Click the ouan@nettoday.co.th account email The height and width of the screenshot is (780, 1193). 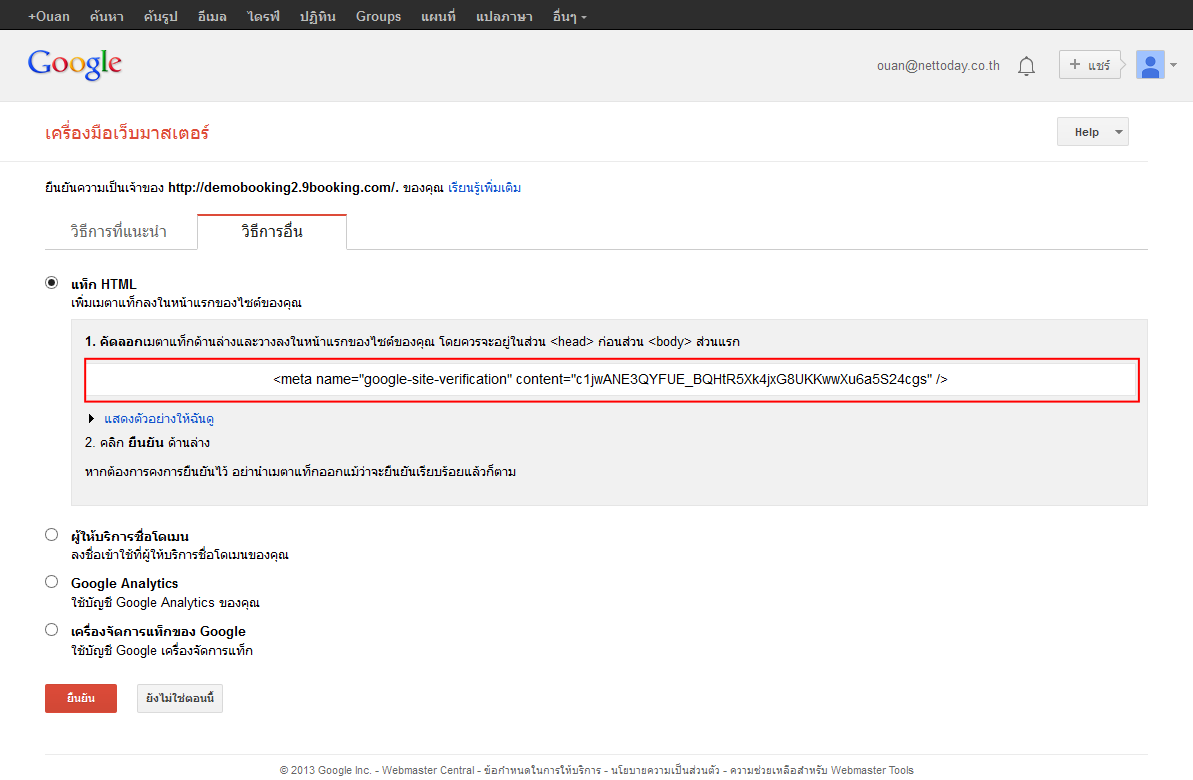938,65
